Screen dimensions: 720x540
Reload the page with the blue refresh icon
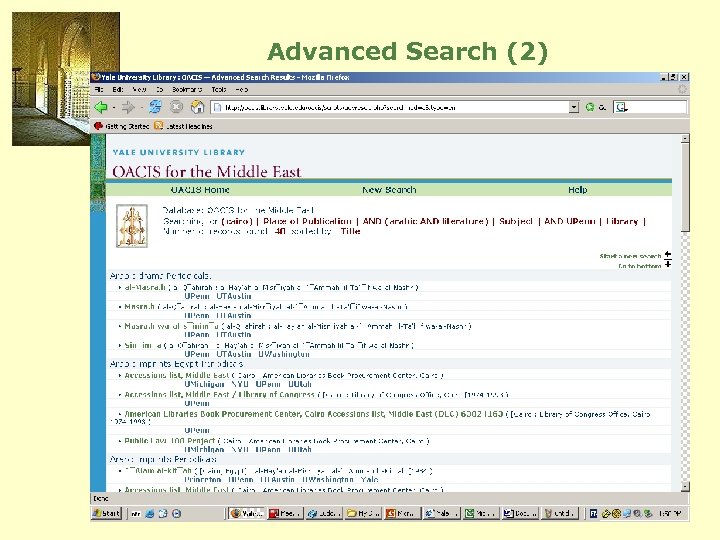click(x=155, y=107)
